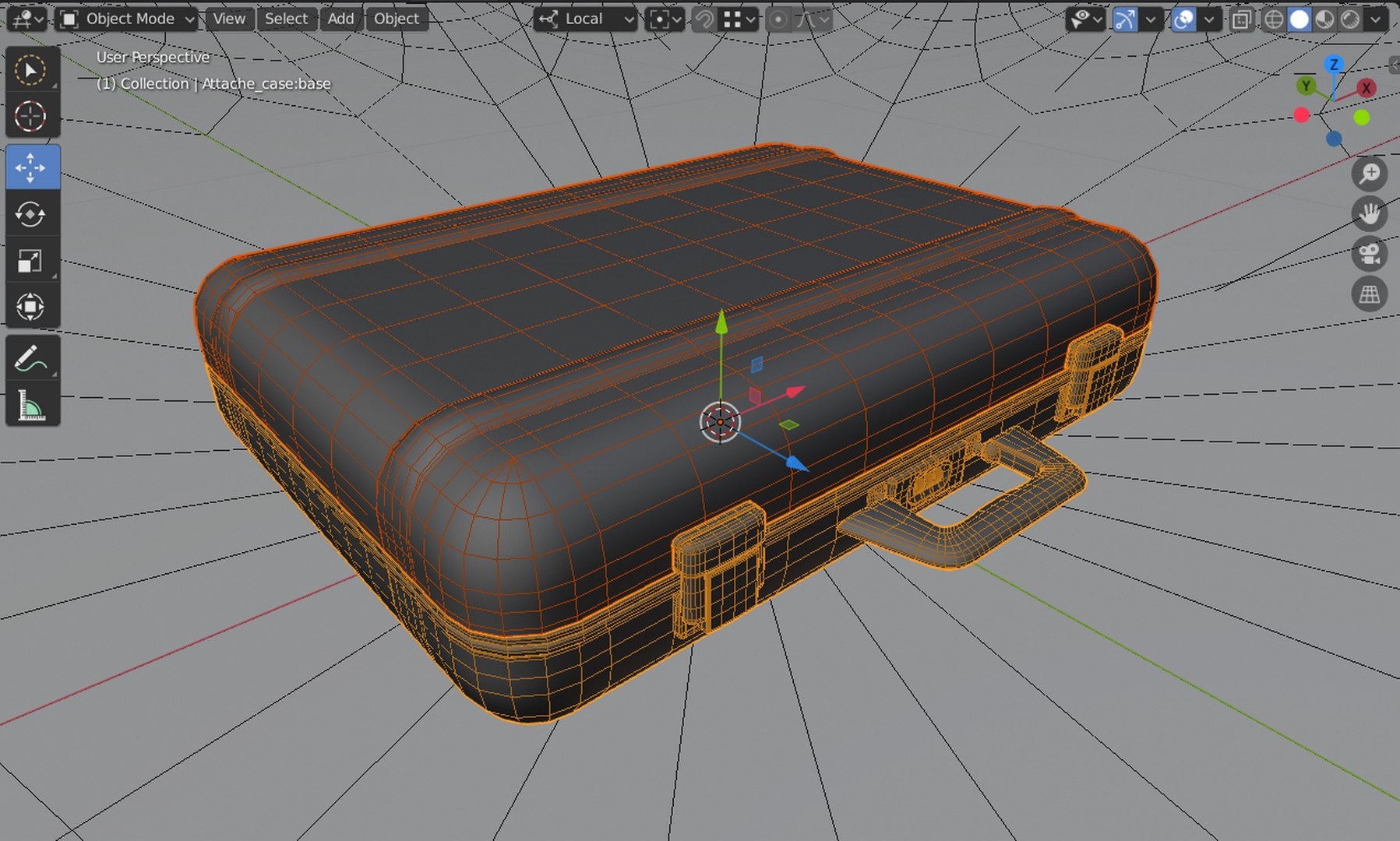Viewport: 1400px width, 841px height.
Task: Click the "Attache_case:base" object name text
Action: coord(266,83)
